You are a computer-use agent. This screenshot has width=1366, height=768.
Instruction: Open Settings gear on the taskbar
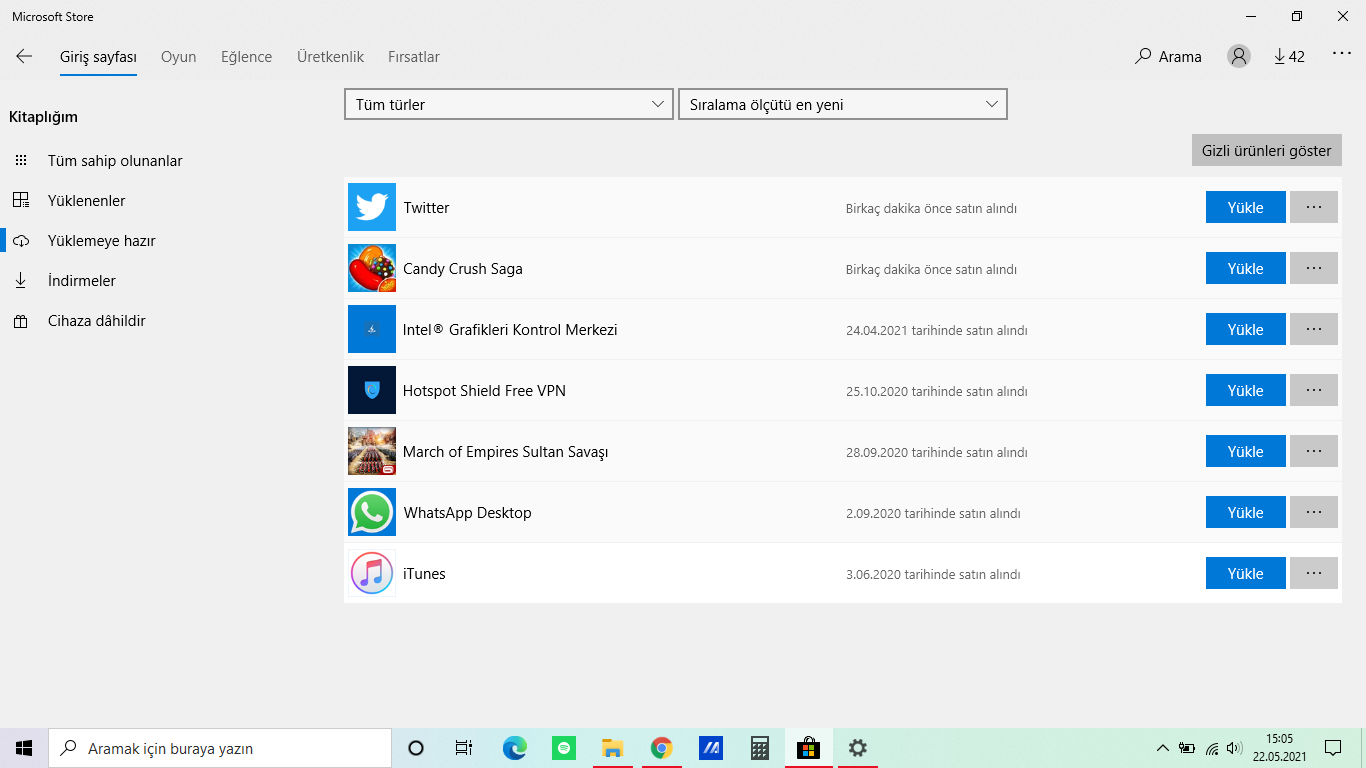[857, 748]
